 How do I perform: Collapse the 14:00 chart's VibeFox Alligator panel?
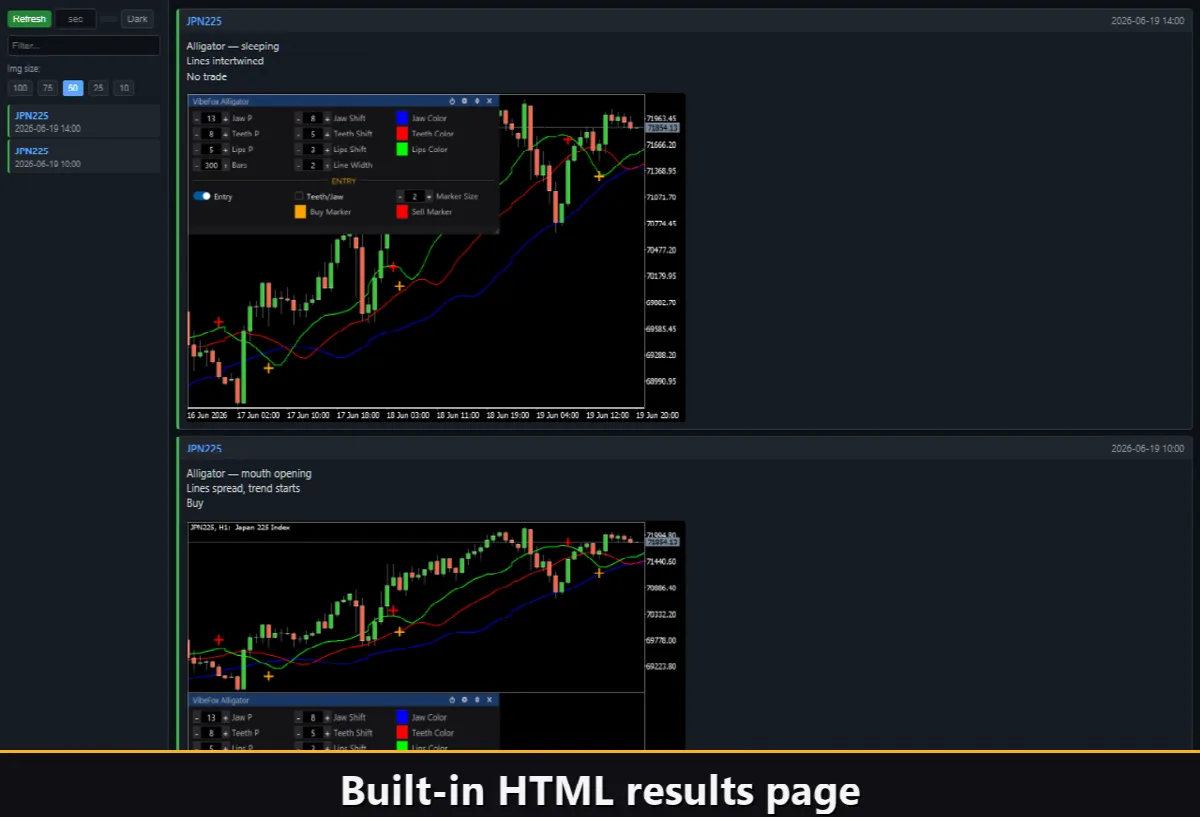click(476, 101)
